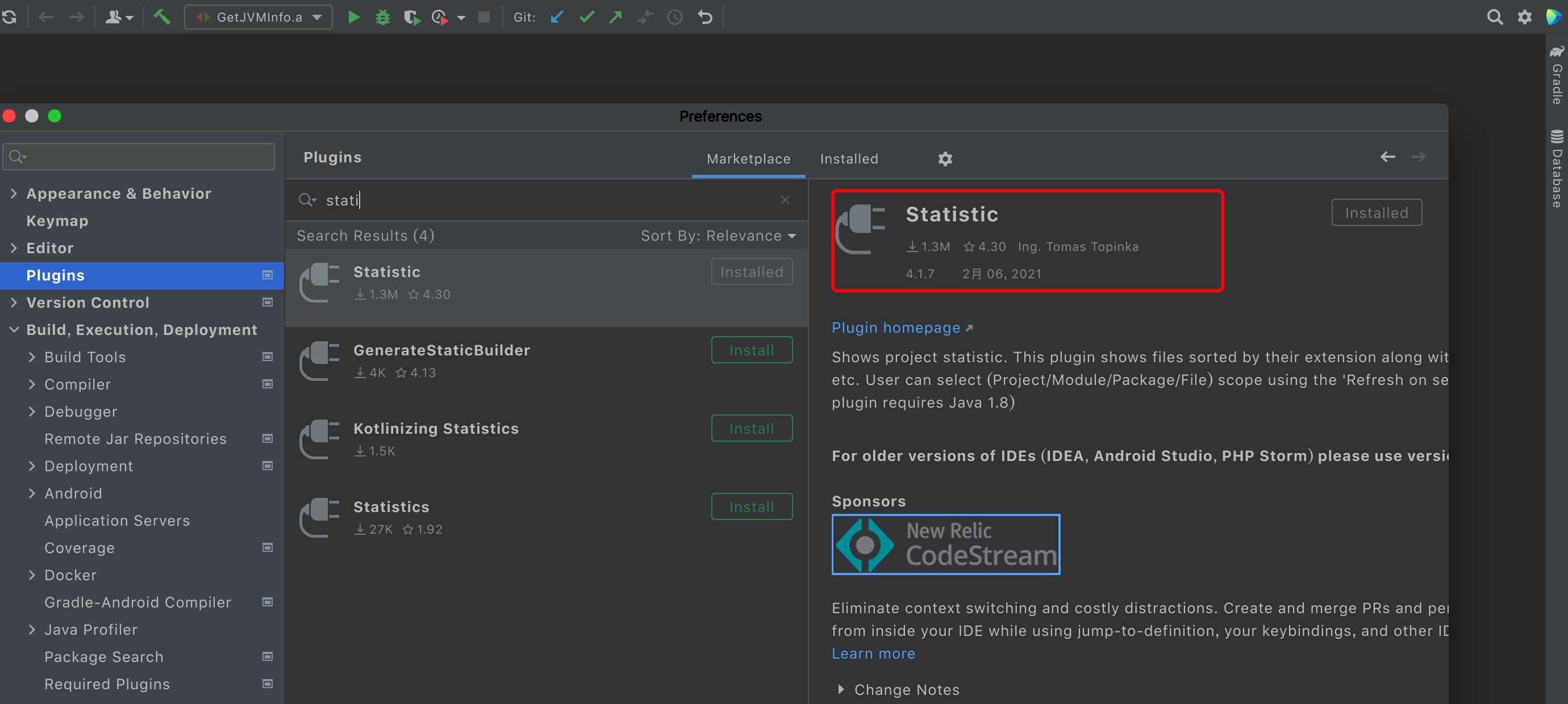
Task: Install the GenerateStaticBuilder plugin
Action: tap(751, 350)
